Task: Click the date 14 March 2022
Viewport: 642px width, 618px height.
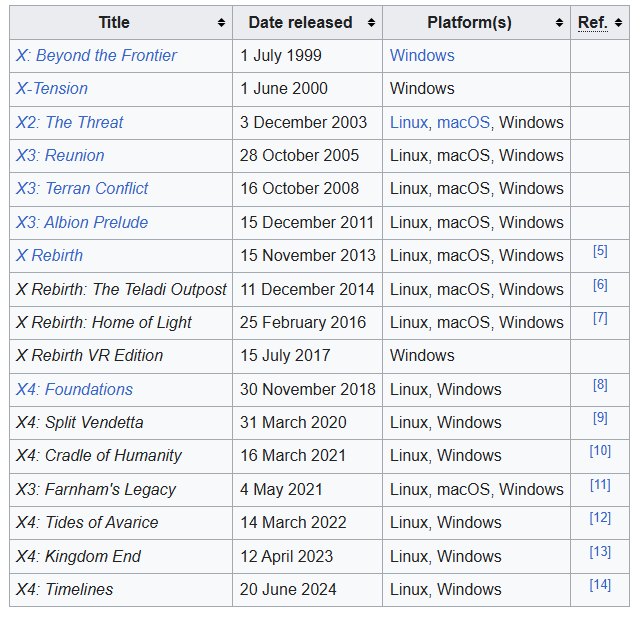Action: (x=293, y=523)
